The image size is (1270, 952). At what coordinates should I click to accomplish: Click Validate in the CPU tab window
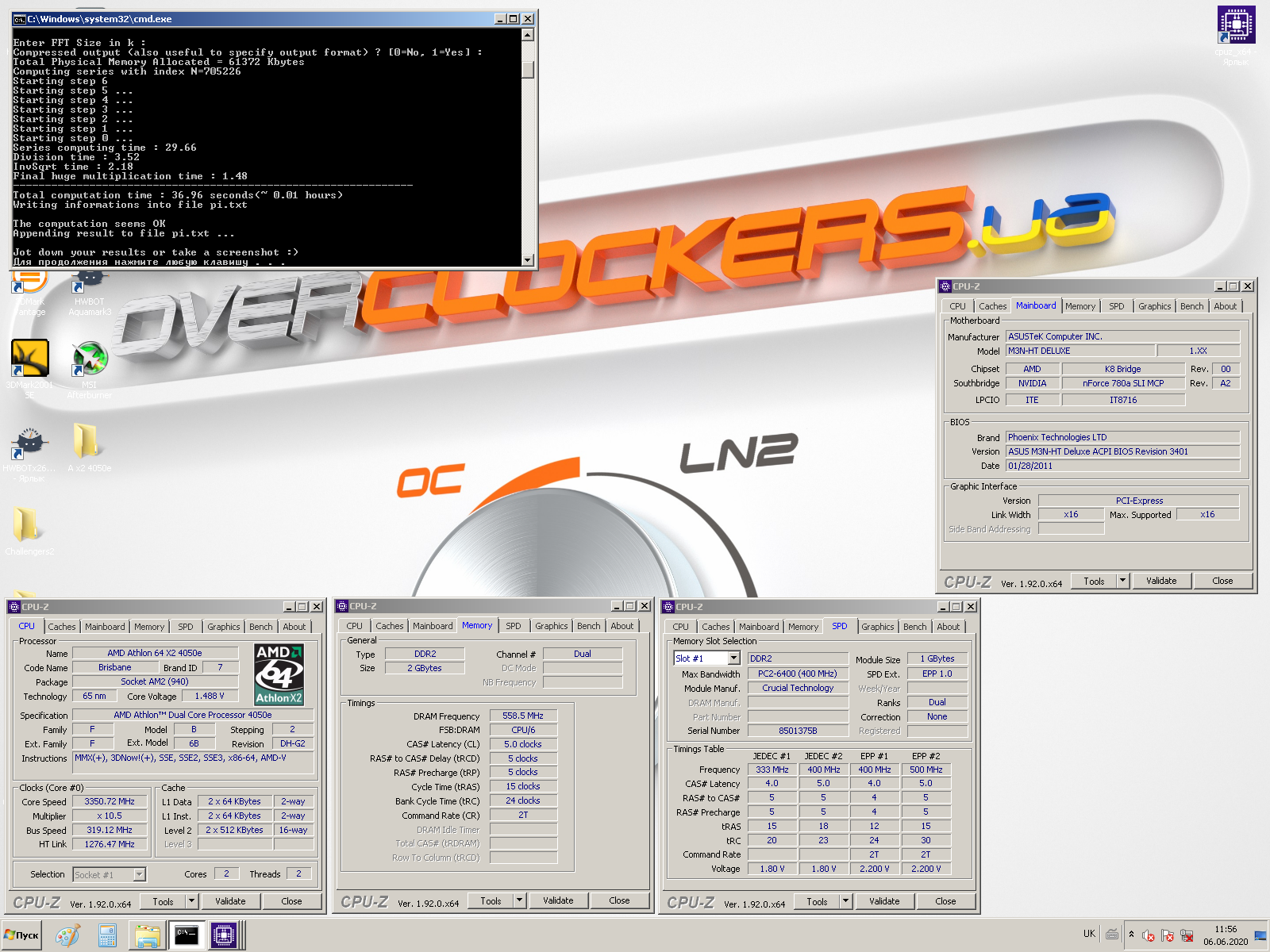pos(230,901)
